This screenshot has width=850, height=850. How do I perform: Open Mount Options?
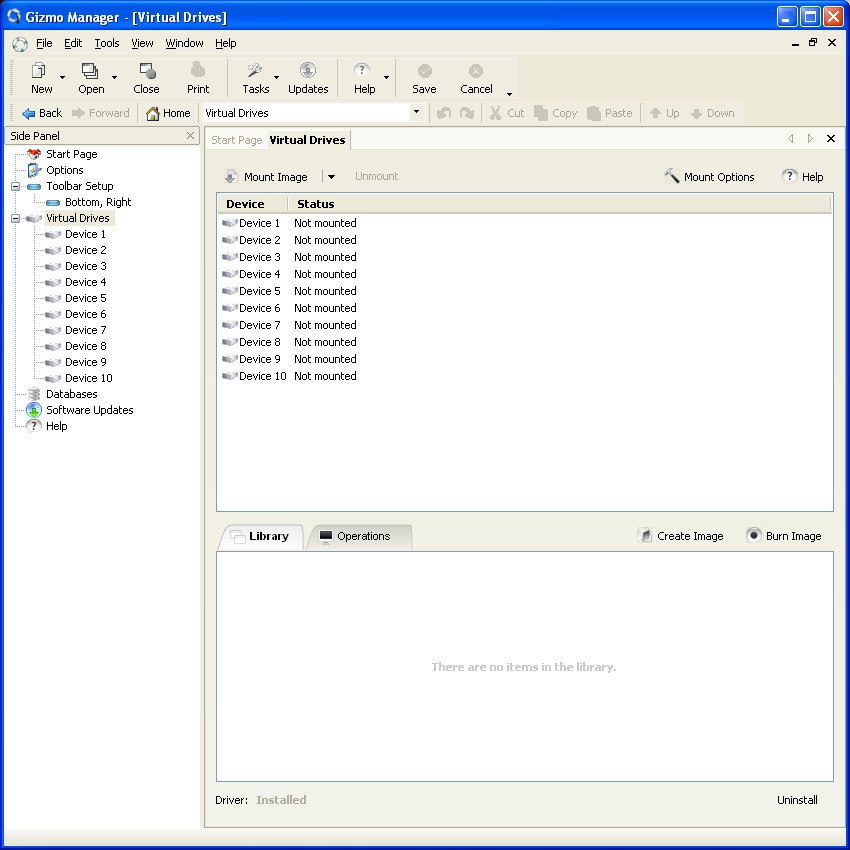[x=709, y=177]
